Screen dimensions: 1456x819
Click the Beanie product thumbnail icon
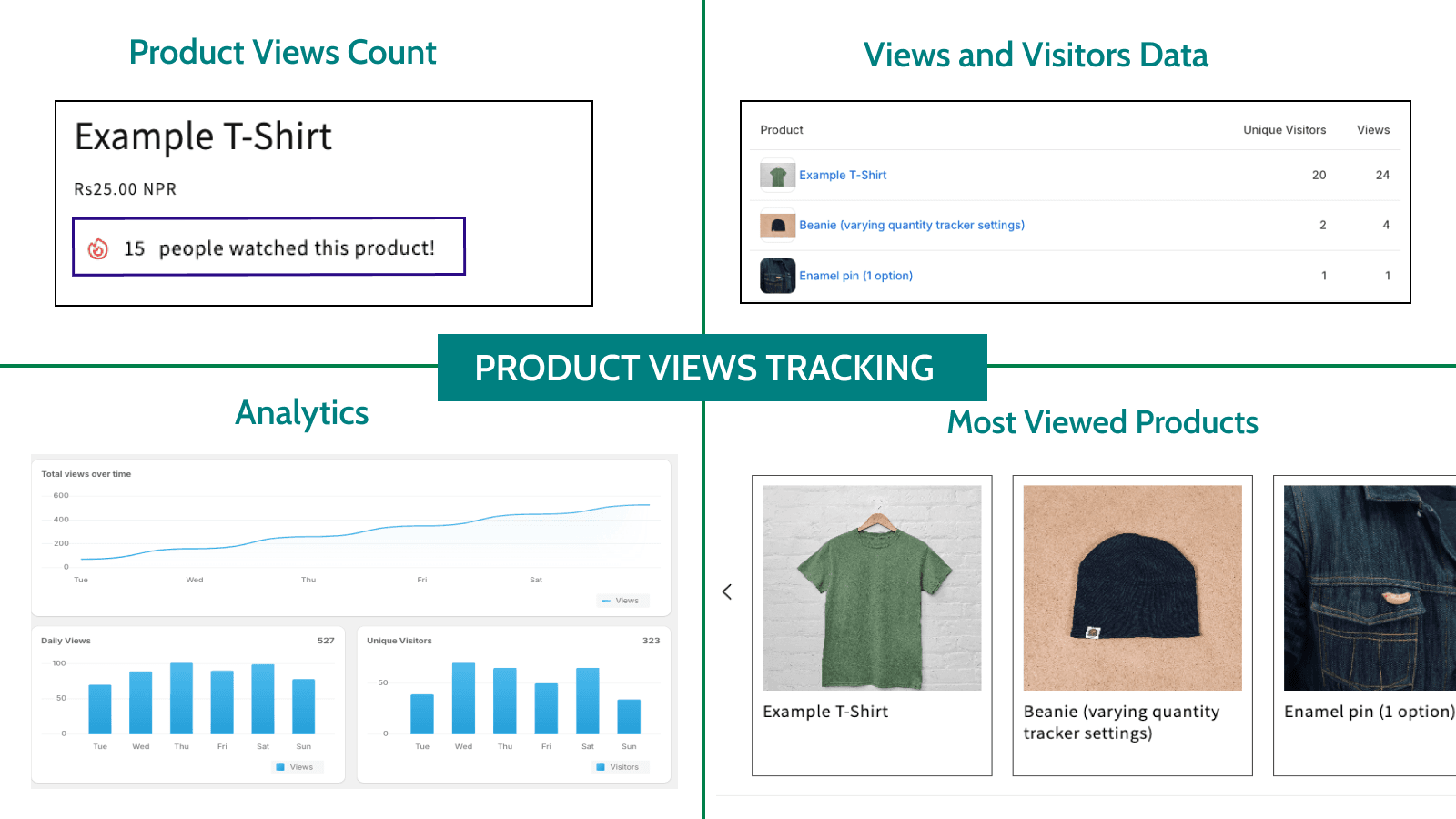coord(776,225)
